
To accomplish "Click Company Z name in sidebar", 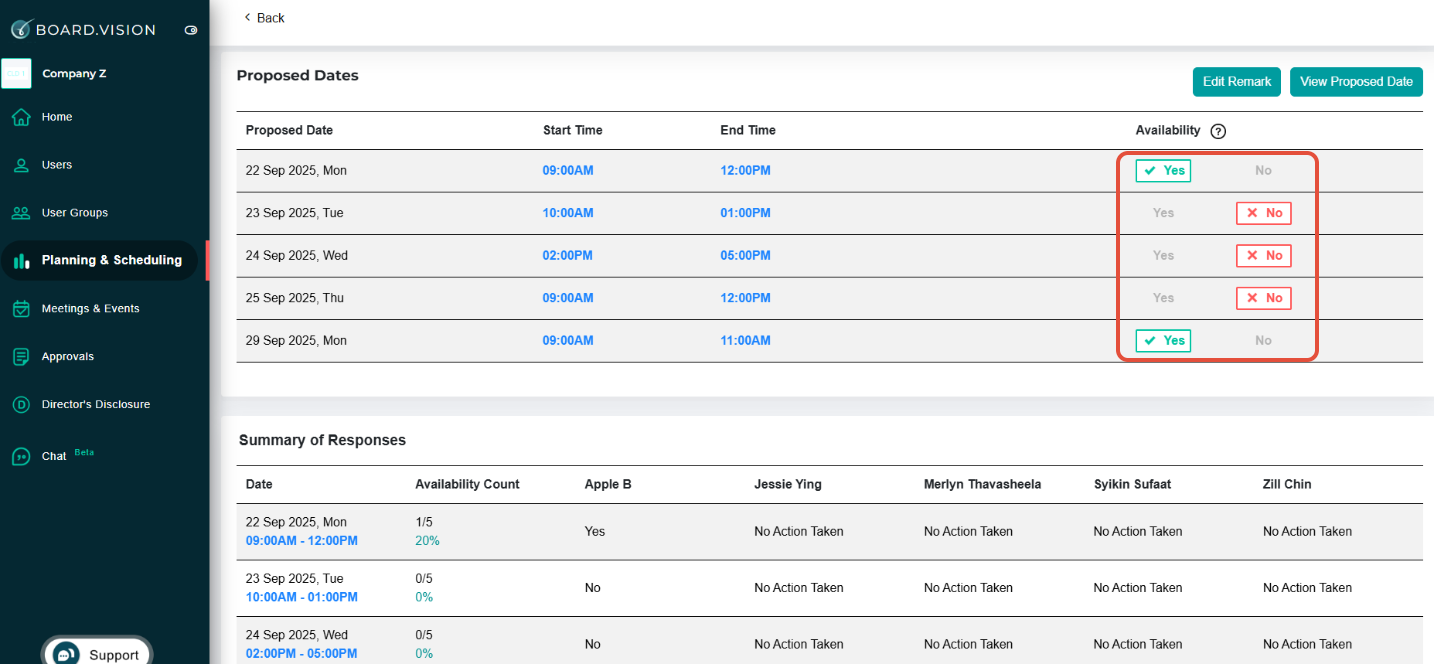I will 74,74.
